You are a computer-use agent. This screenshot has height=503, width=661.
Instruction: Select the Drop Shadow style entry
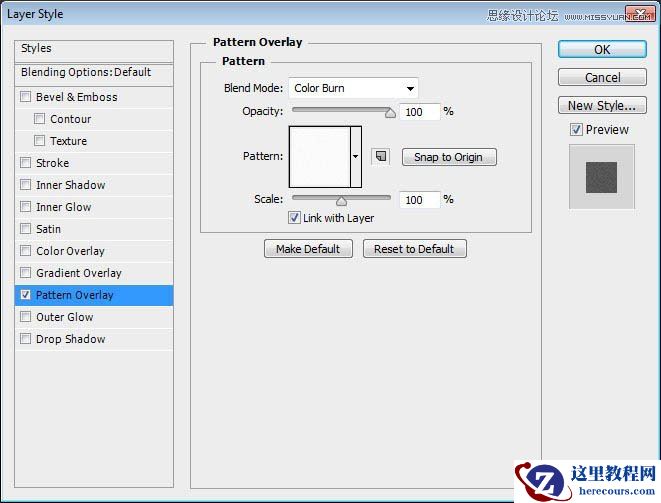click(x=94, y=339)
